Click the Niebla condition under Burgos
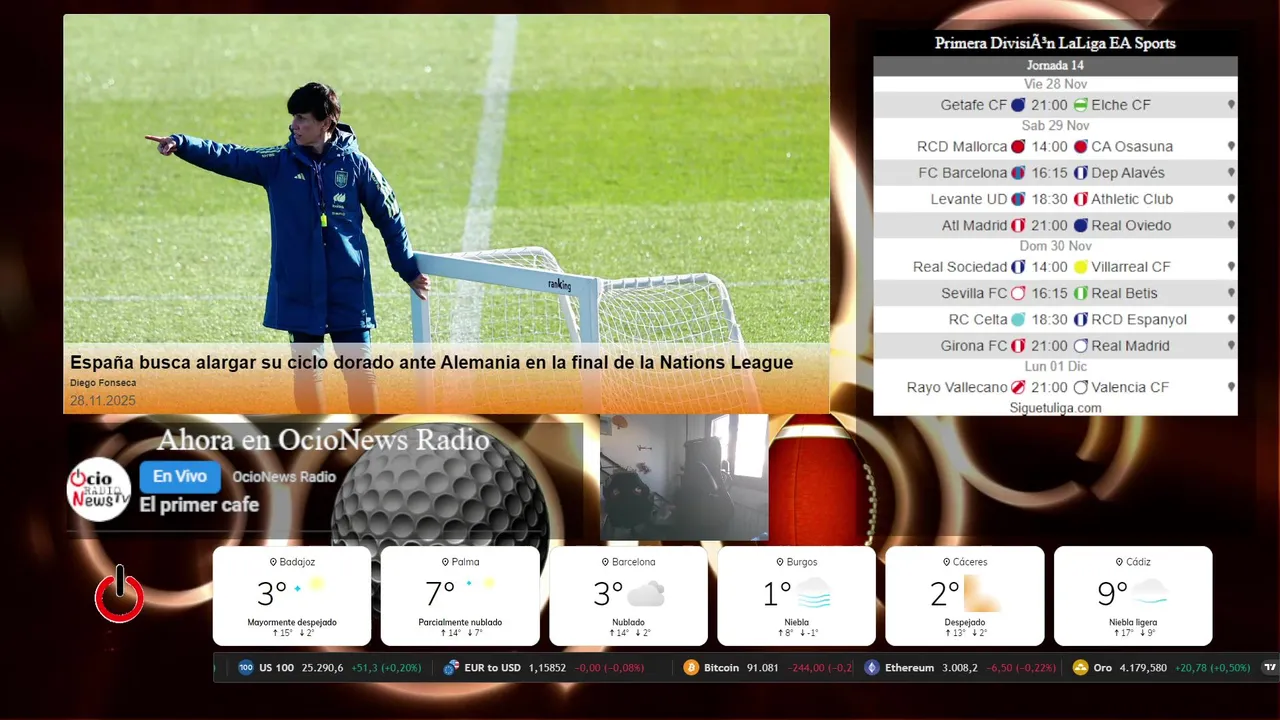Image resolution: width=1280 pixels, height=720 pixels. click(x=797, y=622)
